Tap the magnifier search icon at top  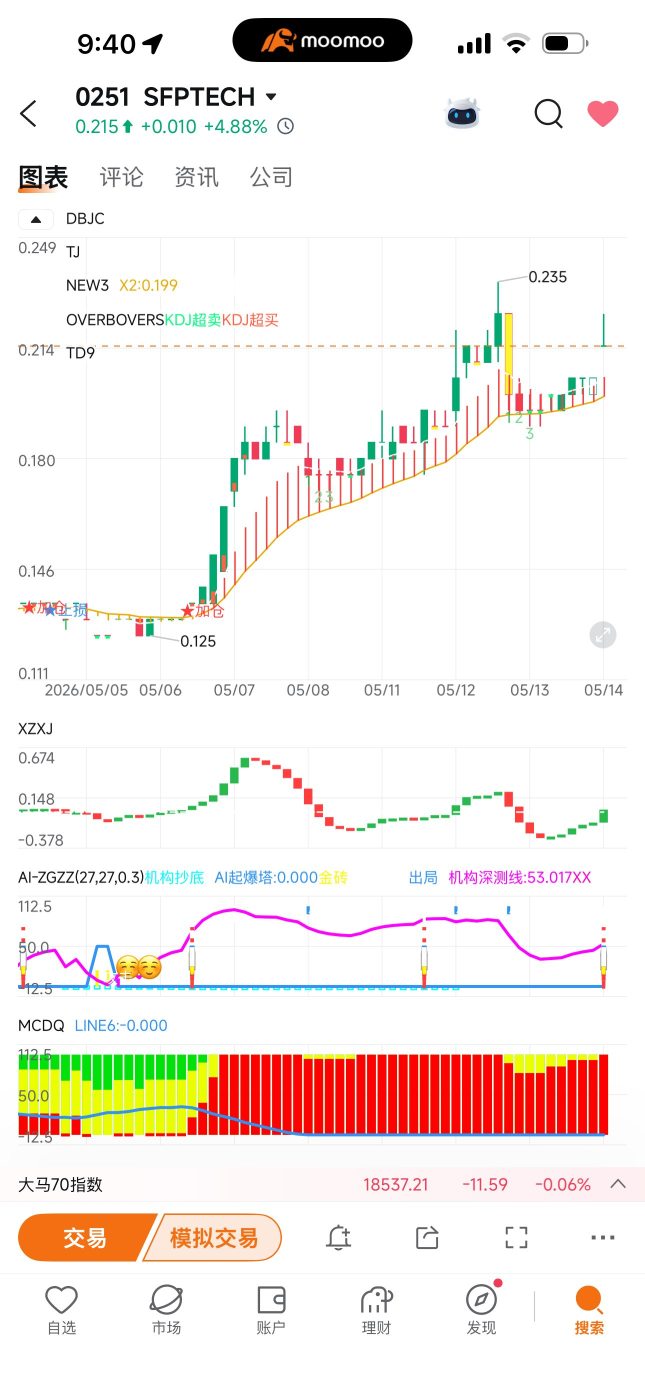(548, 114)
